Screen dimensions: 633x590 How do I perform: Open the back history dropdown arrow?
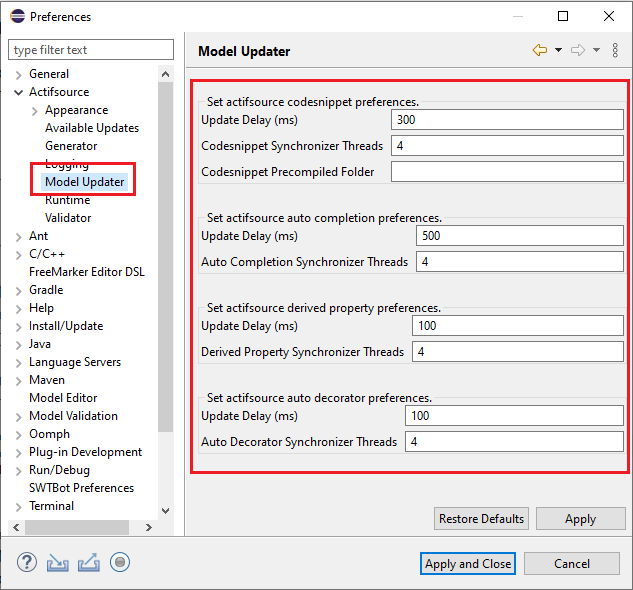click(x=558, y=50)
